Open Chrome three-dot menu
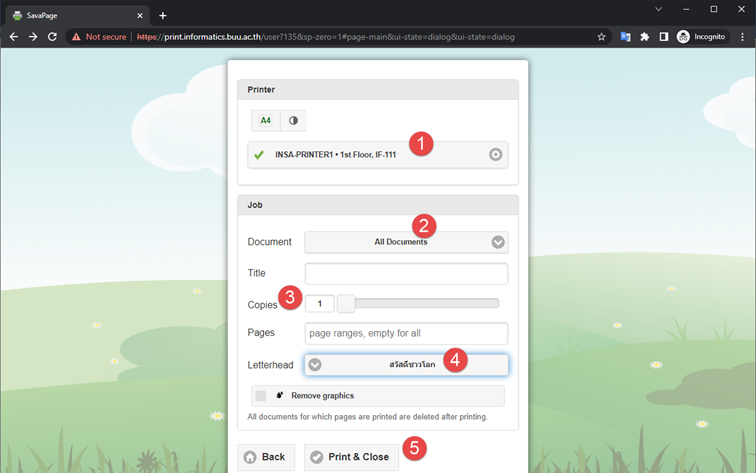Image resolution: width=756 pixels, height=473 pixels. coord(742,37)
